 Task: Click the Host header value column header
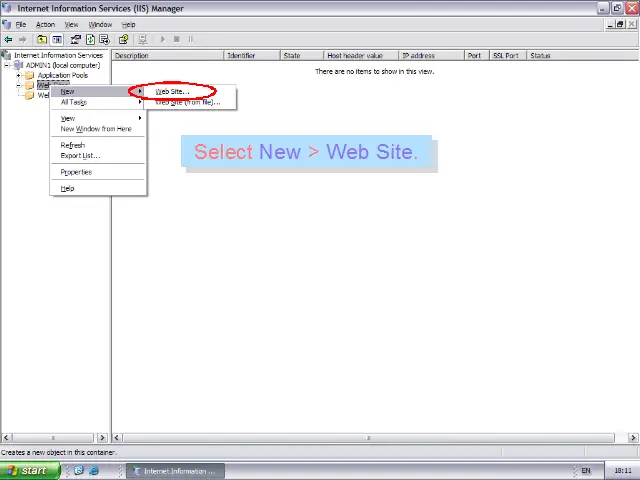(x=361, y=56)
